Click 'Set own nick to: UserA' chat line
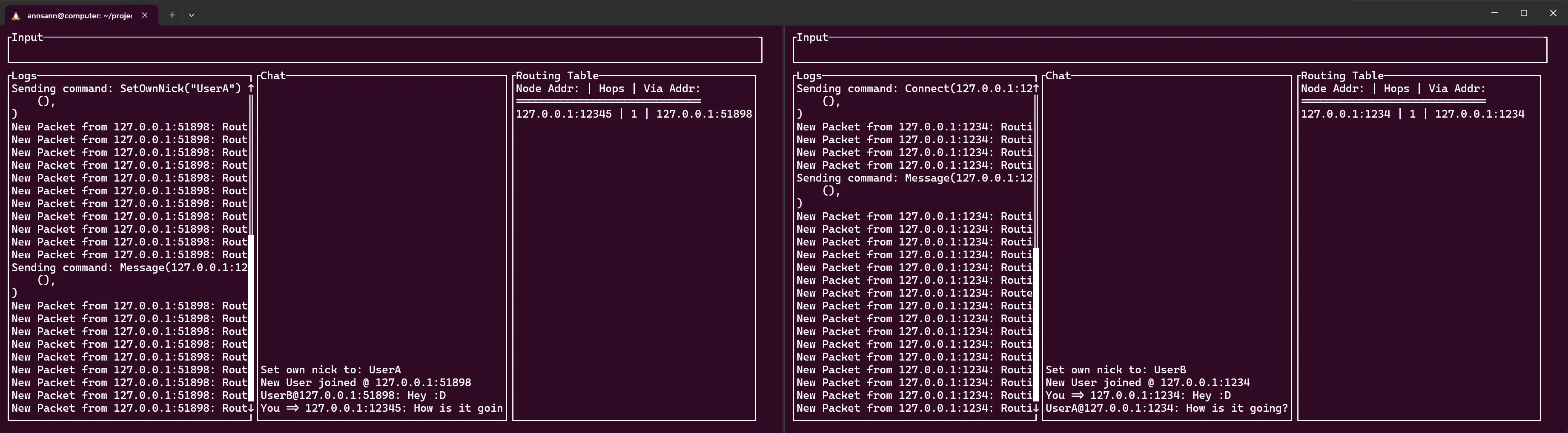 click(330, 369)
